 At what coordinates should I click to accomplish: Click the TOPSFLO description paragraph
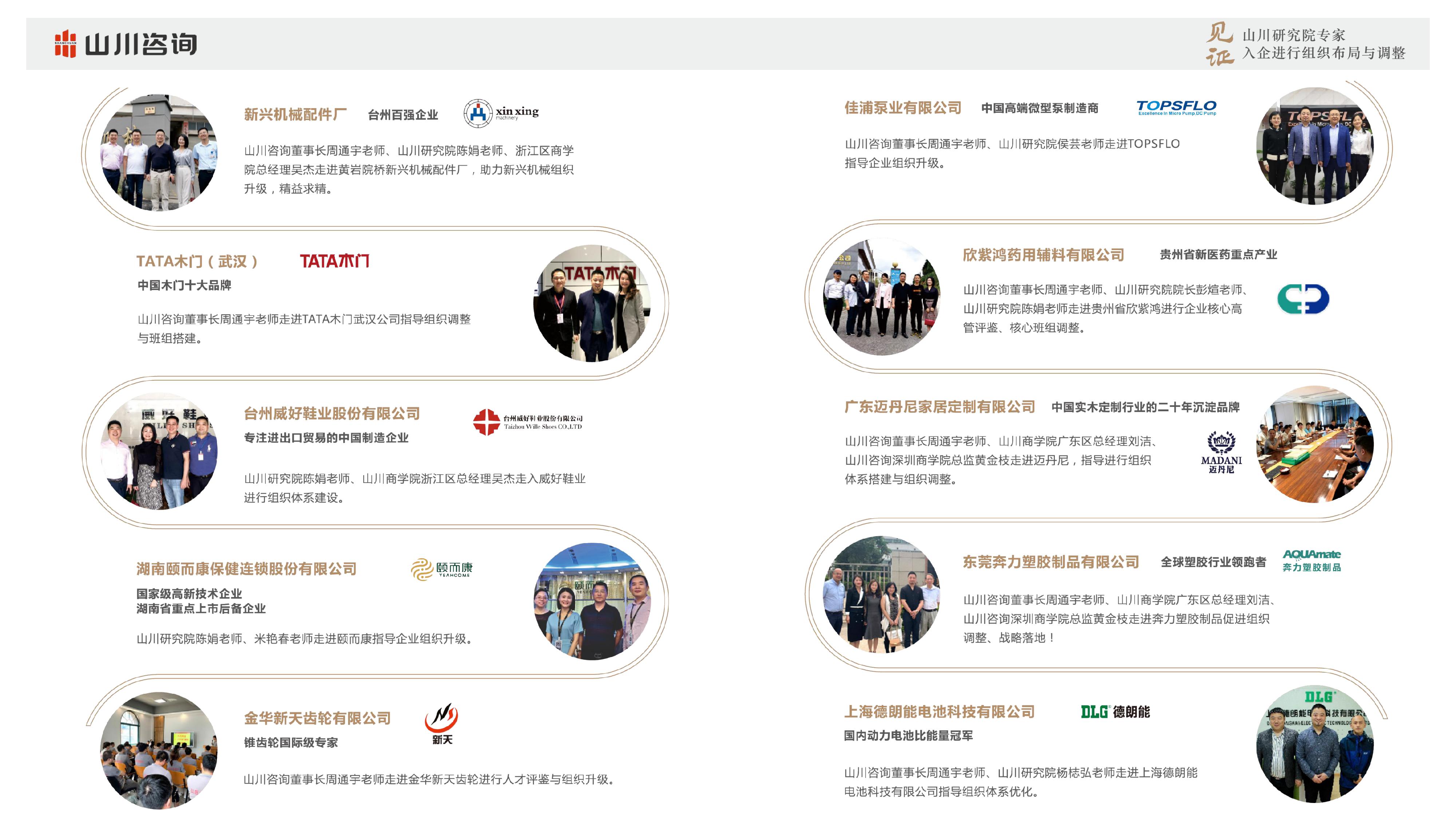1012,153
